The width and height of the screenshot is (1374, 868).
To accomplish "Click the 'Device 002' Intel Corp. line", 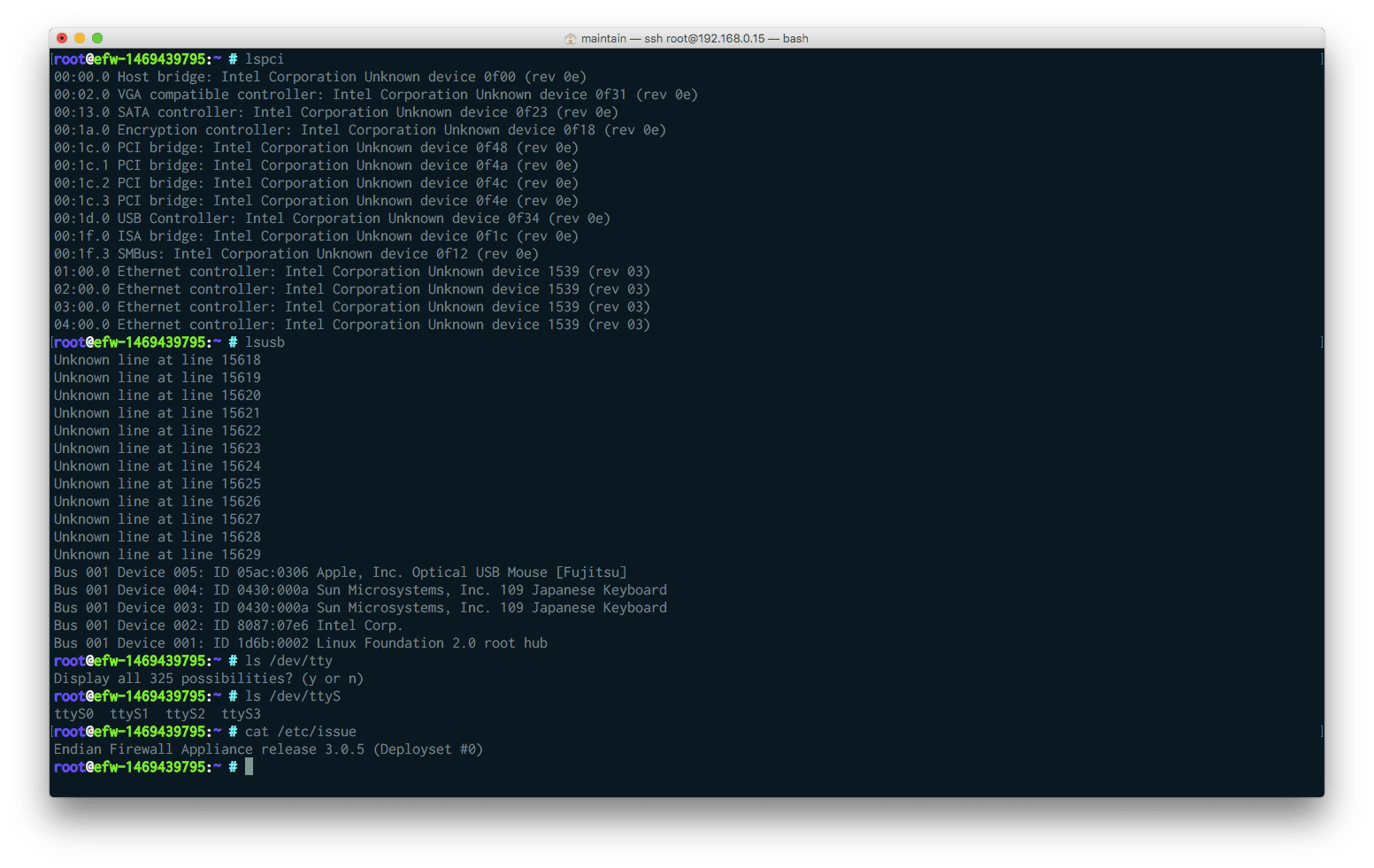I will click(228, 626).
